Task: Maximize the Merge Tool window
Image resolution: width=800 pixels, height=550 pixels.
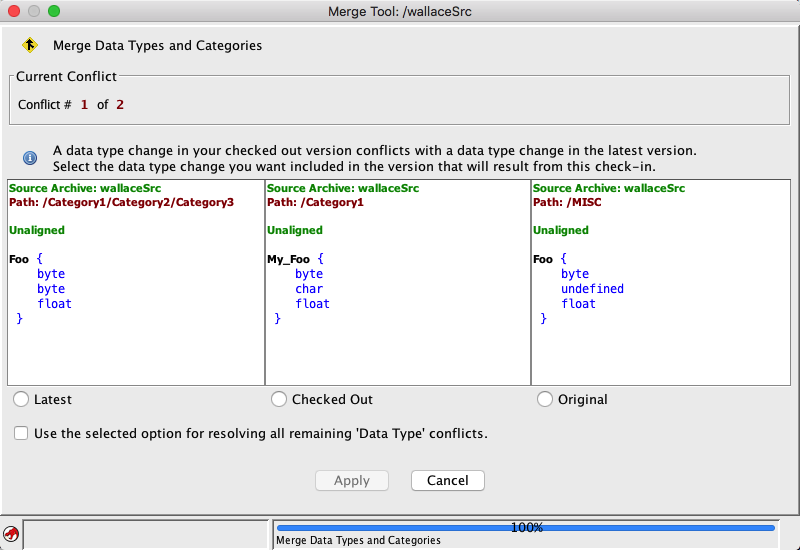Action: [x=54, y=11]
